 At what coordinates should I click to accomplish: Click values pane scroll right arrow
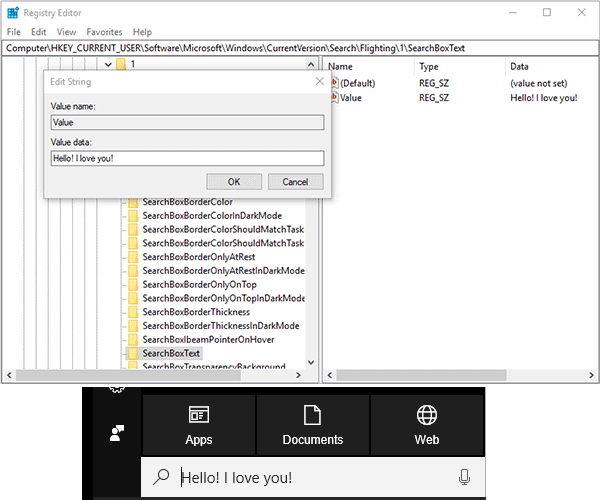(591, 375)
